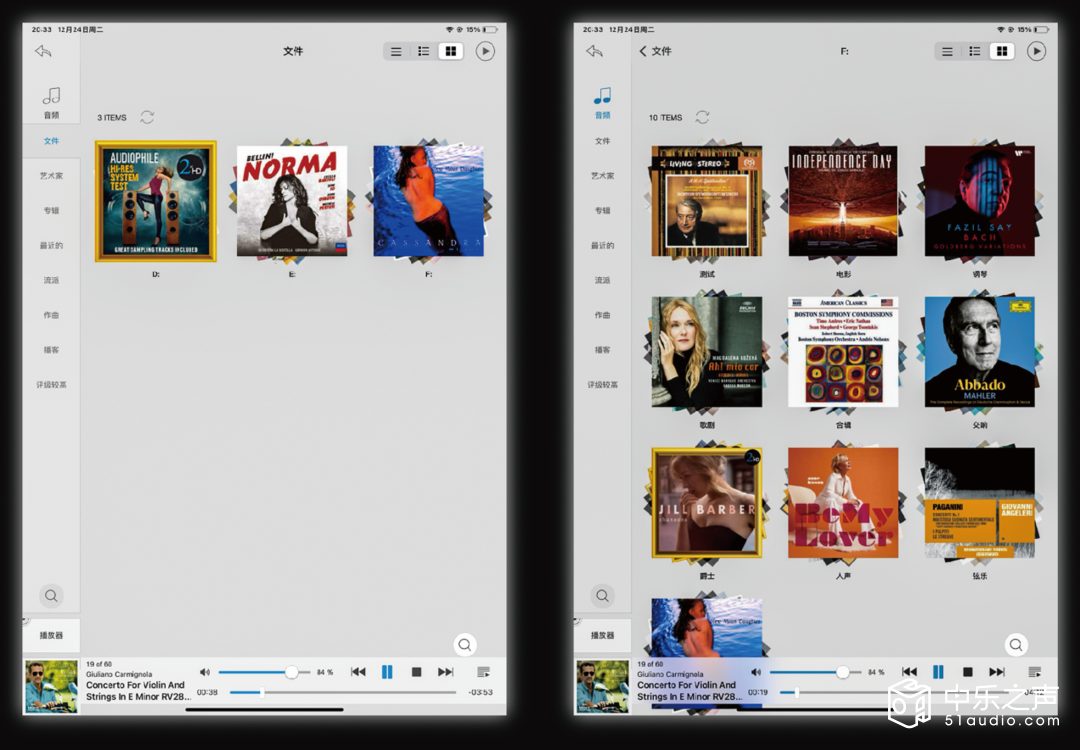Open play queue icon in left player
1080x750 pixels.
[x=484, y=671]
